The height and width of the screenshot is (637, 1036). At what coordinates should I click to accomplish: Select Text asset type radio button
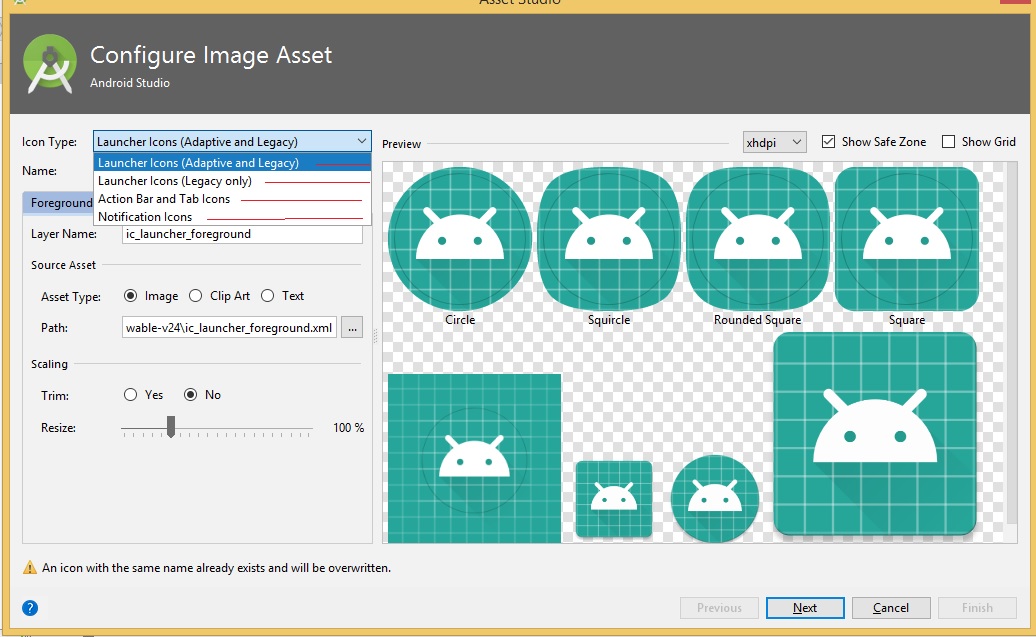click(x=268, y=296)
